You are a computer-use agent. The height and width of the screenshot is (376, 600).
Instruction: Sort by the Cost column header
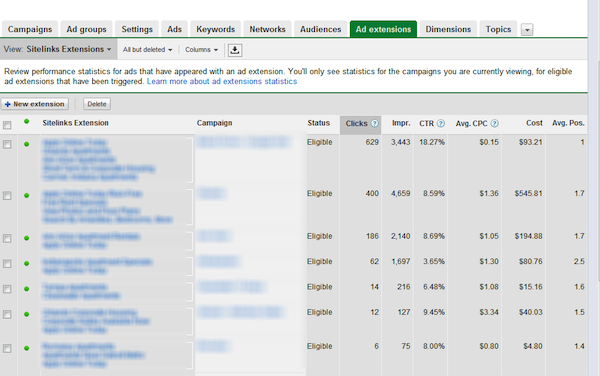coord(534,123)
